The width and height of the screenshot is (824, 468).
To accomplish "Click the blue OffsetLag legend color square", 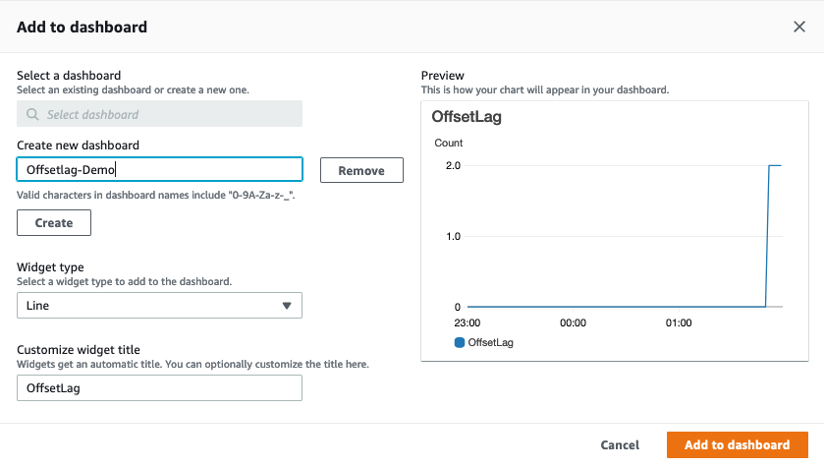I will (x=460, y=342).
